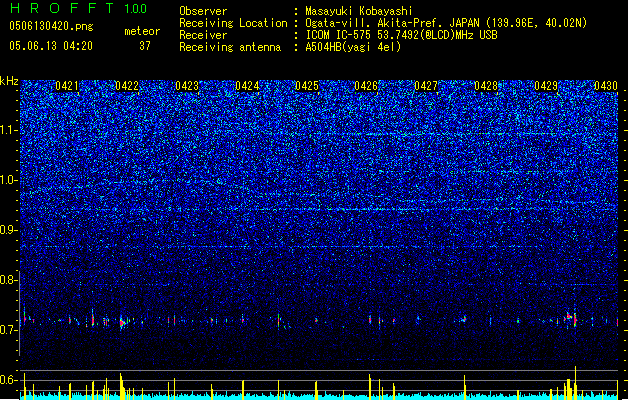
Task: Click the meteor count 37
Action: 145,46
